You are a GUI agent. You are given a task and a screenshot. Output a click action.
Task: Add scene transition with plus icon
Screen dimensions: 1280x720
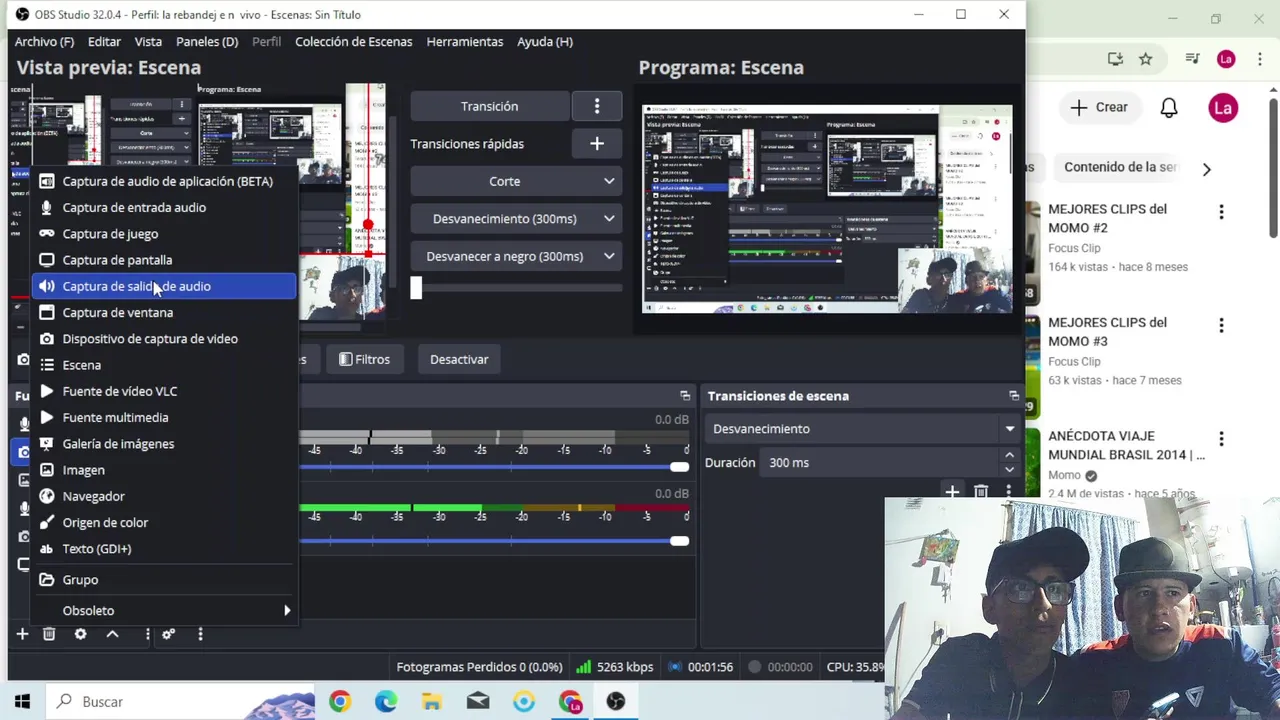pos(952,492)
